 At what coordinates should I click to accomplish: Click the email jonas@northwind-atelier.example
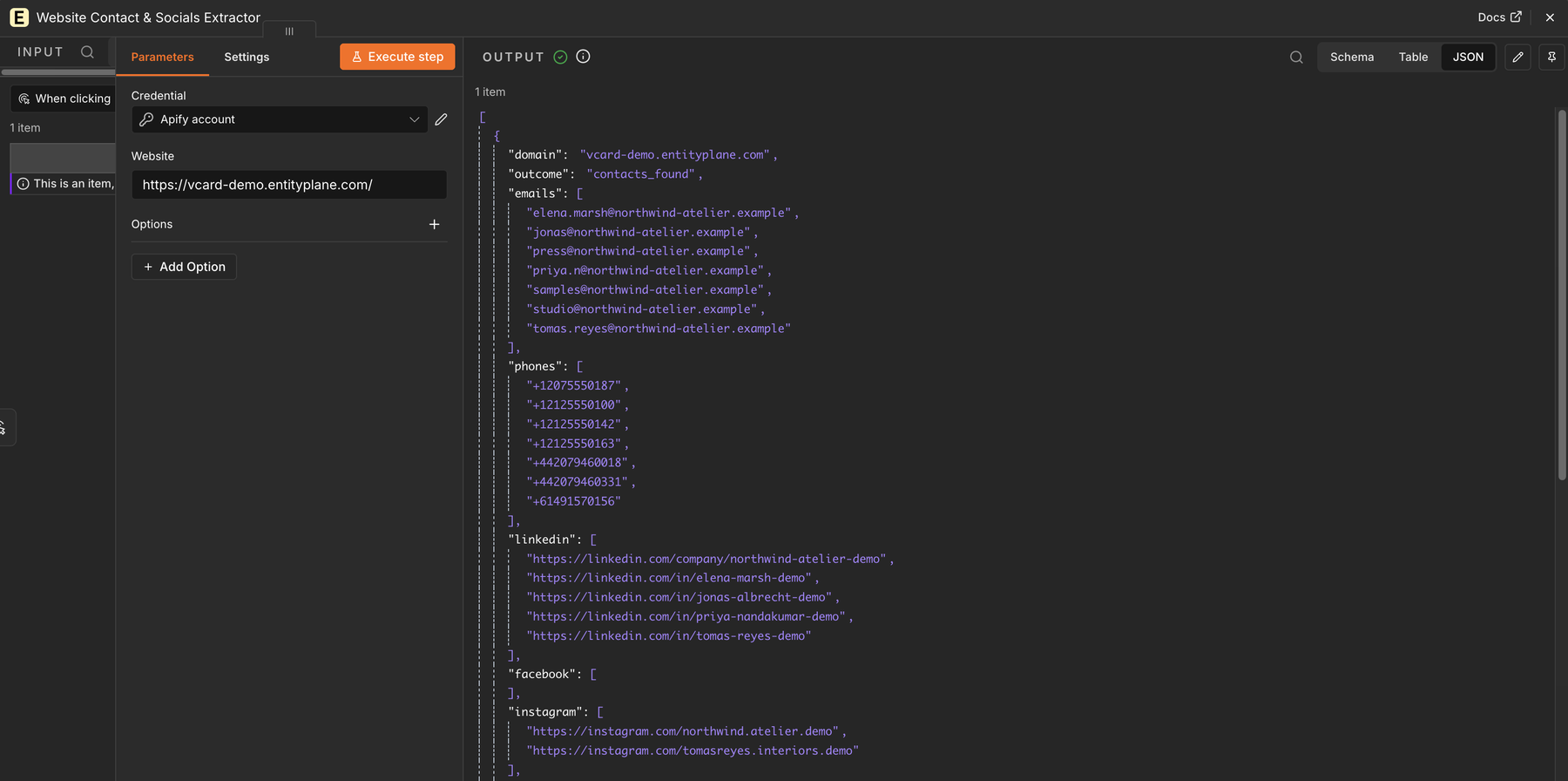[x=639, y=232]
